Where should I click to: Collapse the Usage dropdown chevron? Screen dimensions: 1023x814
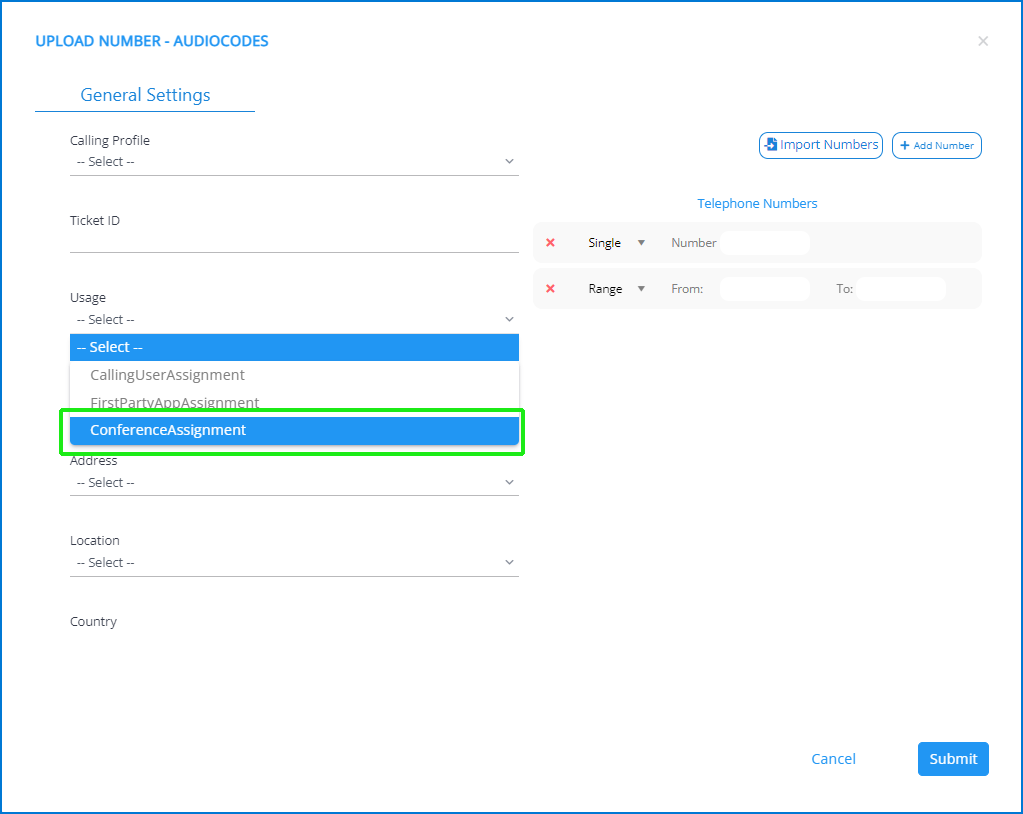tap(509, 320)
